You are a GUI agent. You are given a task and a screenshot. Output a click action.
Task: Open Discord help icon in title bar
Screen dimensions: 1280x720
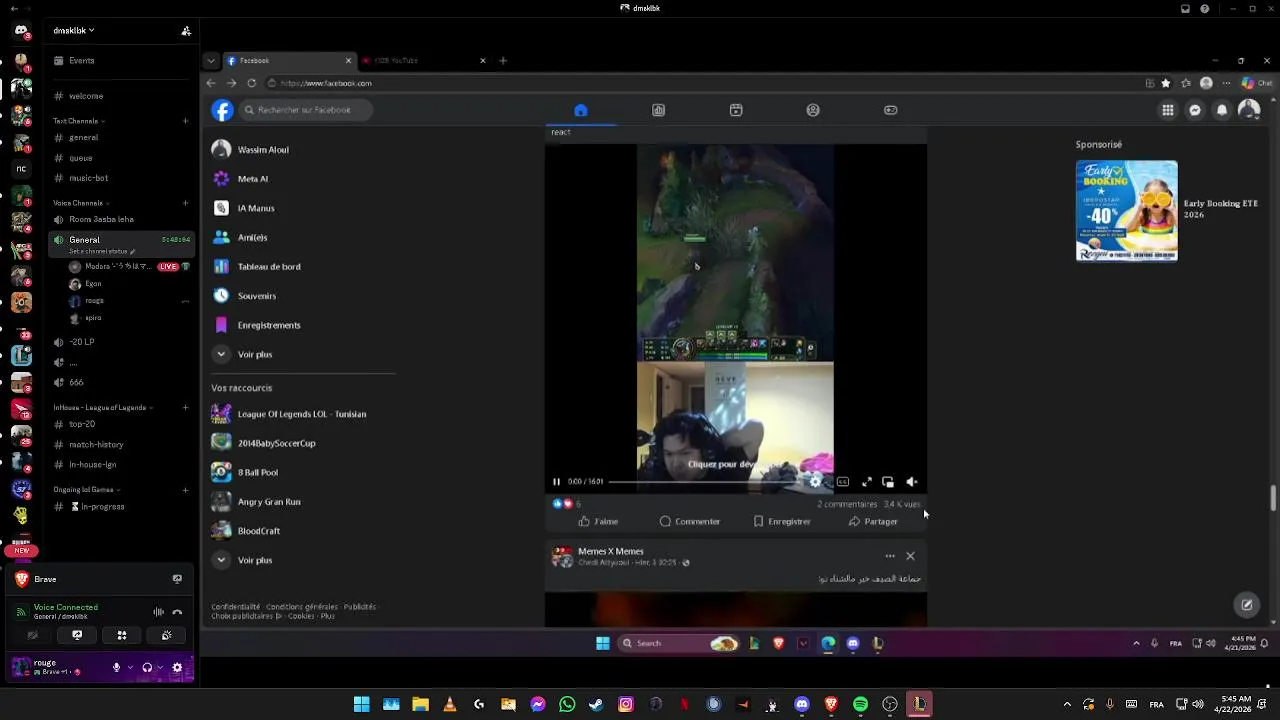coord(1205,8)
